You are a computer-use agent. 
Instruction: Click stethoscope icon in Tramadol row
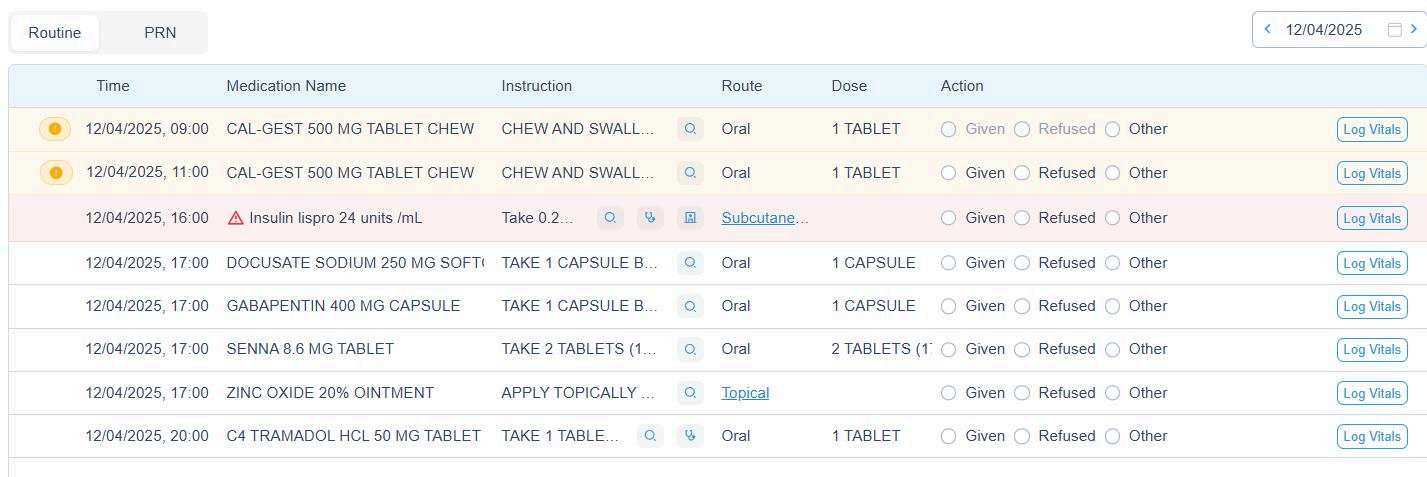point(690,436)
